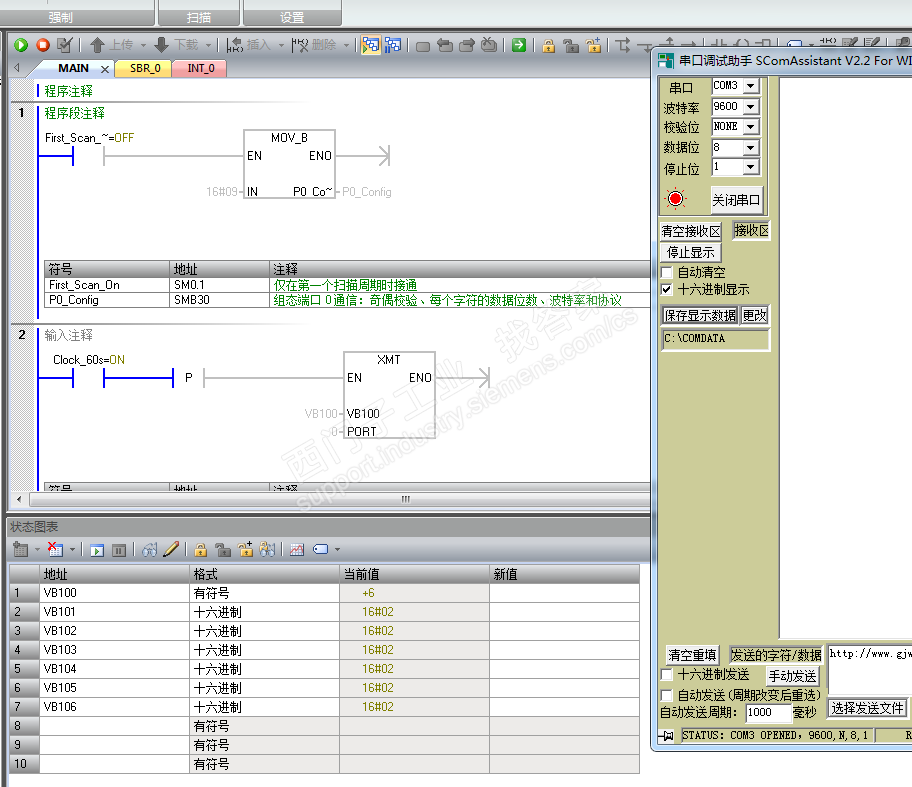Viewport: 912px width, 787px height.
Task: Click the single read glasses icon
Action: tap(149, 549)
